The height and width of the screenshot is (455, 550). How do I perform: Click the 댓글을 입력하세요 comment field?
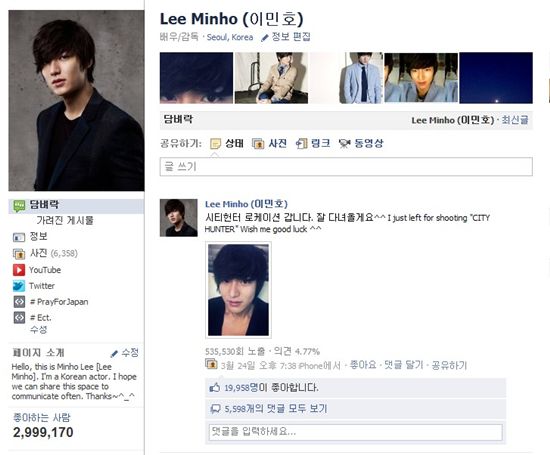coord(355,432)
